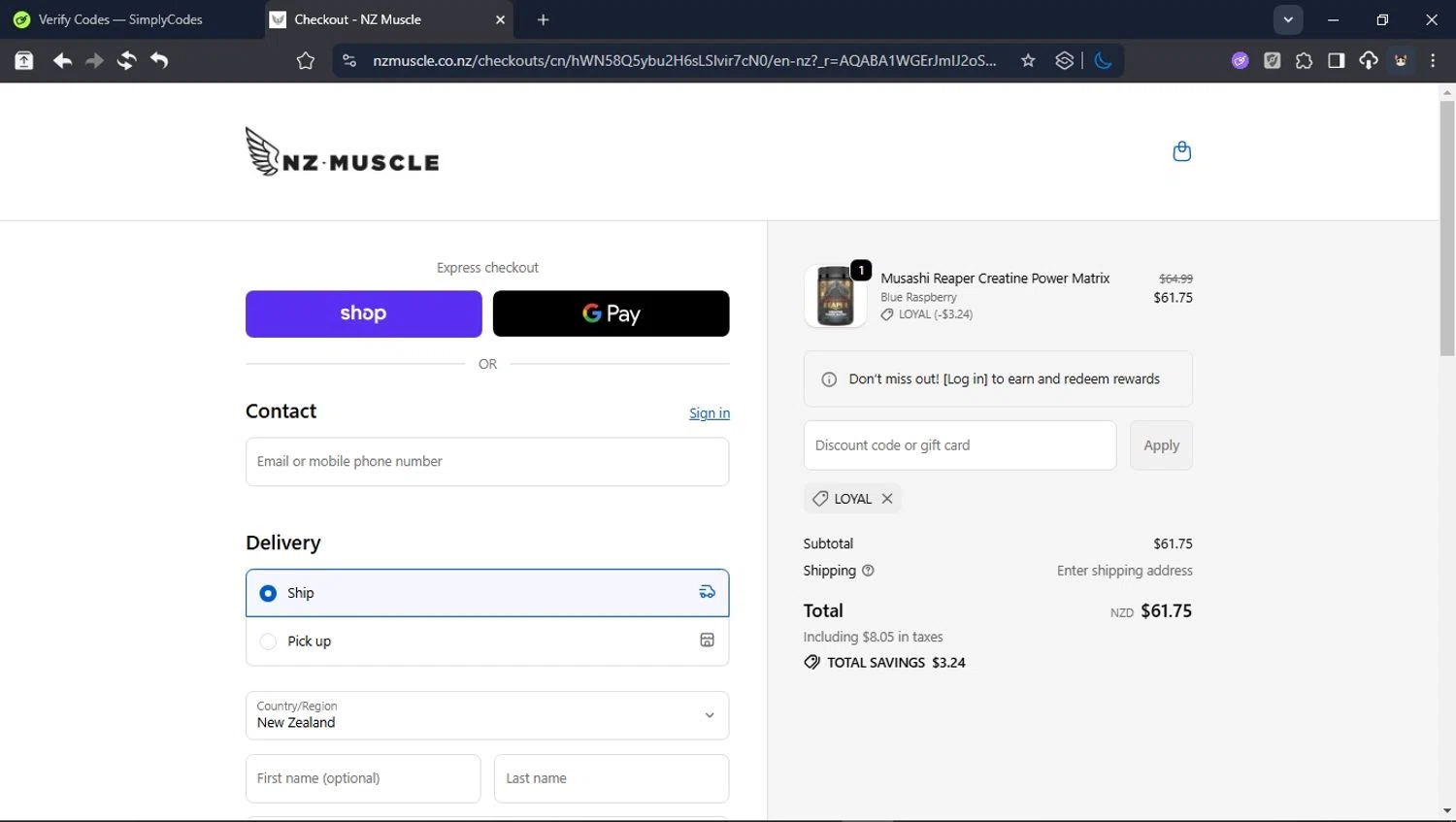
Task: Focus the Discount code or gift card field
Action: [960, 445]
